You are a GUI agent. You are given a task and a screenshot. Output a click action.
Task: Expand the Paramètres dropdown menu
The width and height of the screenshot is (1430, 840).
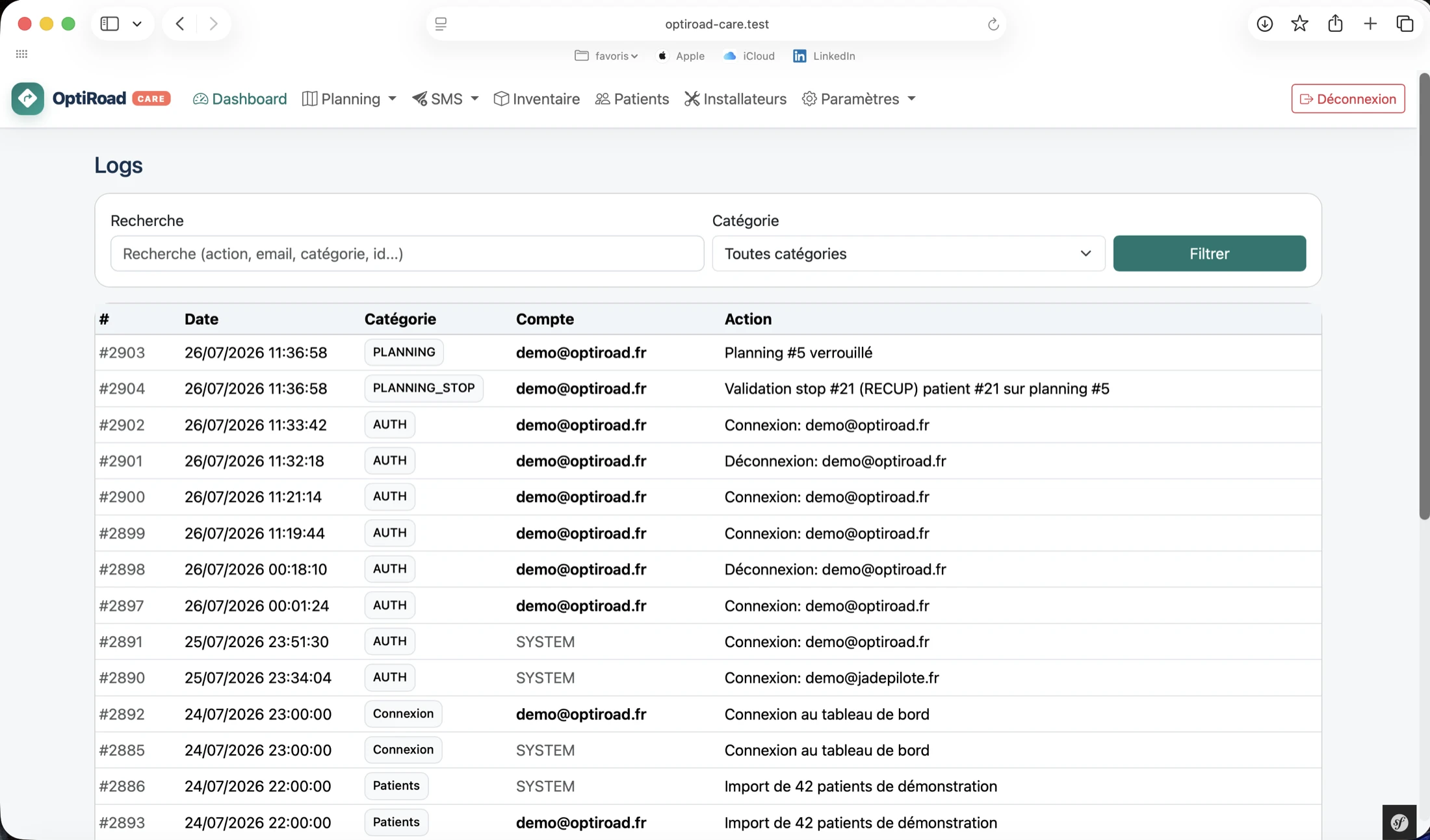coord(859,99)
